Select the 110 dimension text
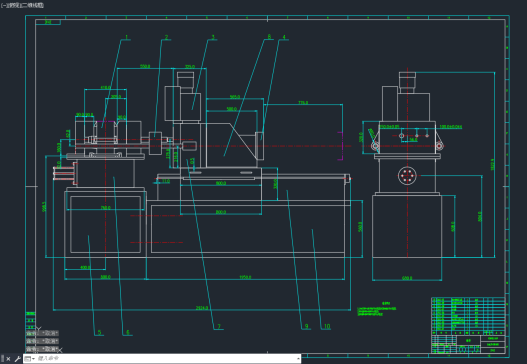The height and width of the screenshot is (364, 527). coord(166,181)
